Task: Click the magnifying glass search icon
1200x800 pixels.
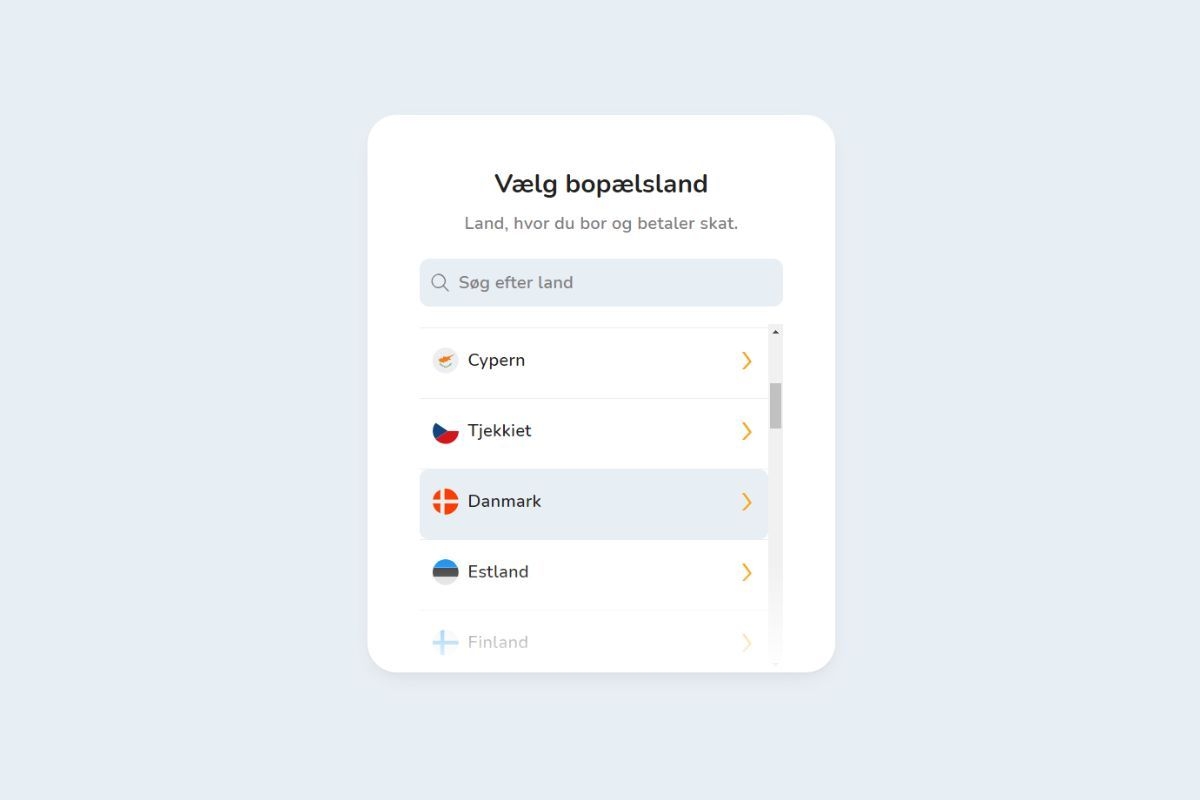Action: coord(440,283)
